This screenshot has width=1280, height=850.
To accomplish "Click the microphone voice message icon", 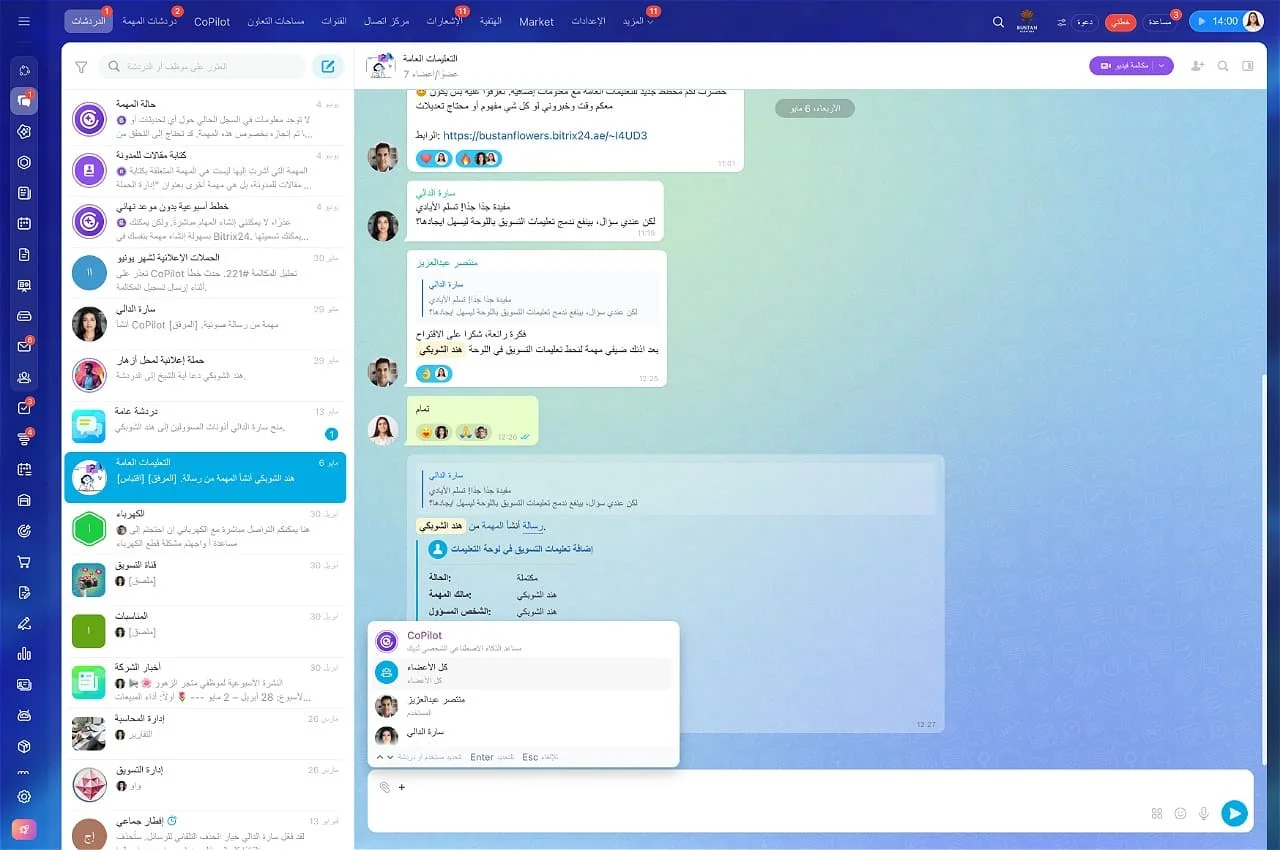I will pyautogui.click(x=1204, y=814).
